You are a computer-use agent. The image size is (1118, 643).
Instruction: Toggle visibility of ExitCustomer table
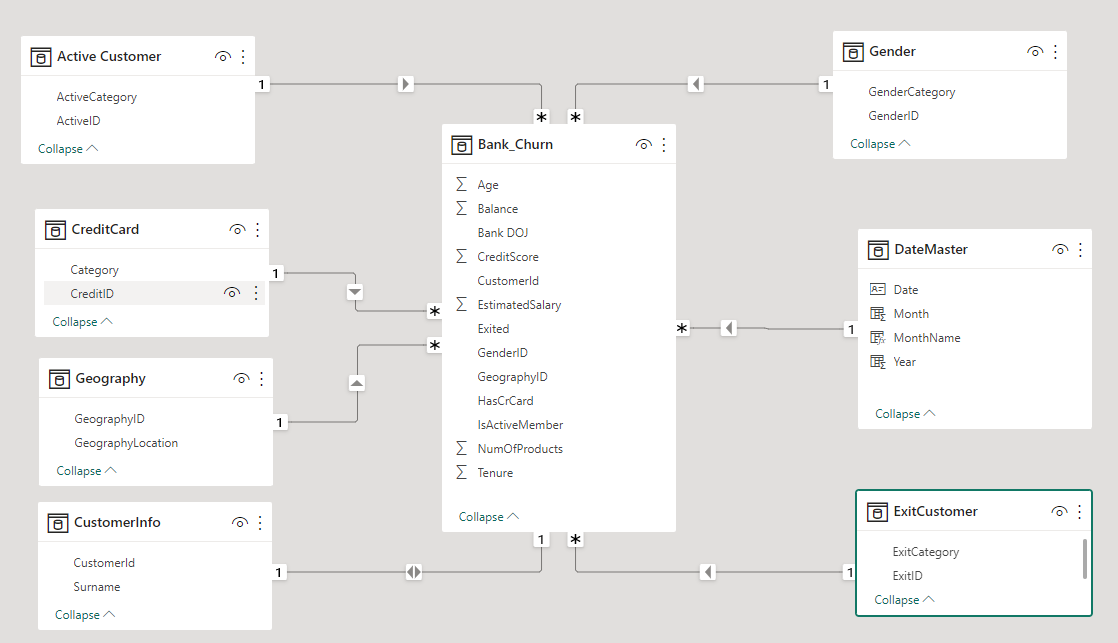1059,512
